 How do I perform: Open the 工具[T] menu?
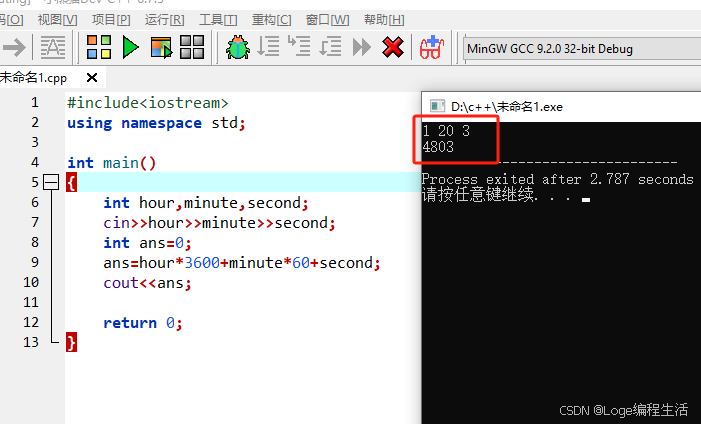218,20
